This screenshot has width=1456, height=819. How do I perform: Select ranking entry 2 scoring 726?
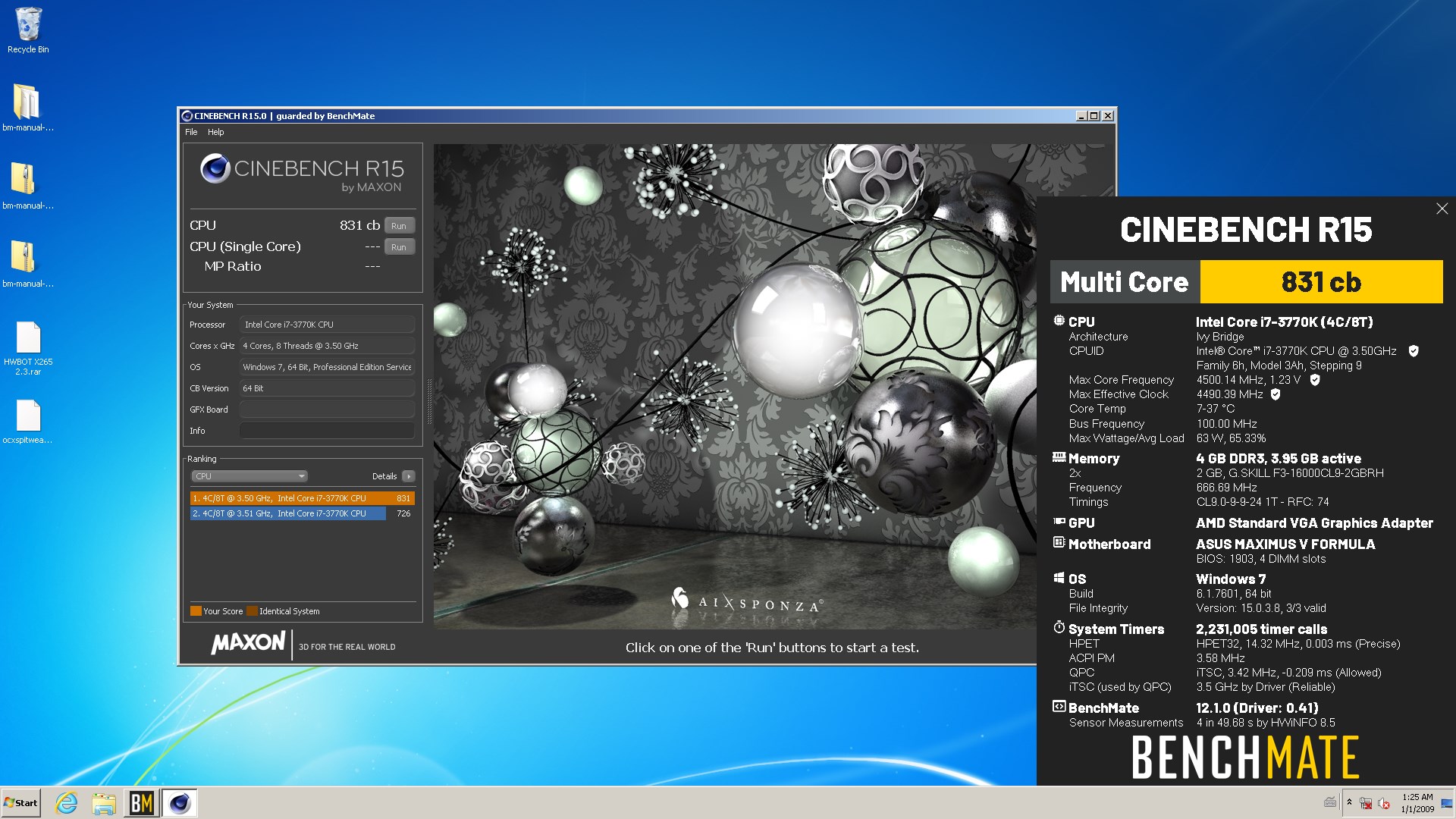[x=302, y=513]
